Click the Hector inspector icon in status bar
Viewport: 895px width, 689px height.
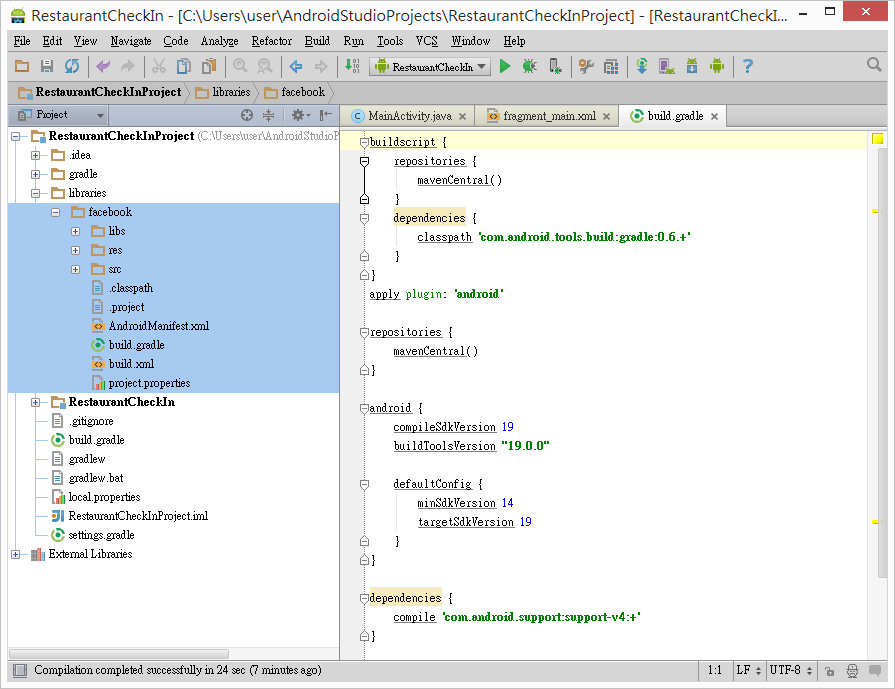pyautogui.click(x=852, y=670)
